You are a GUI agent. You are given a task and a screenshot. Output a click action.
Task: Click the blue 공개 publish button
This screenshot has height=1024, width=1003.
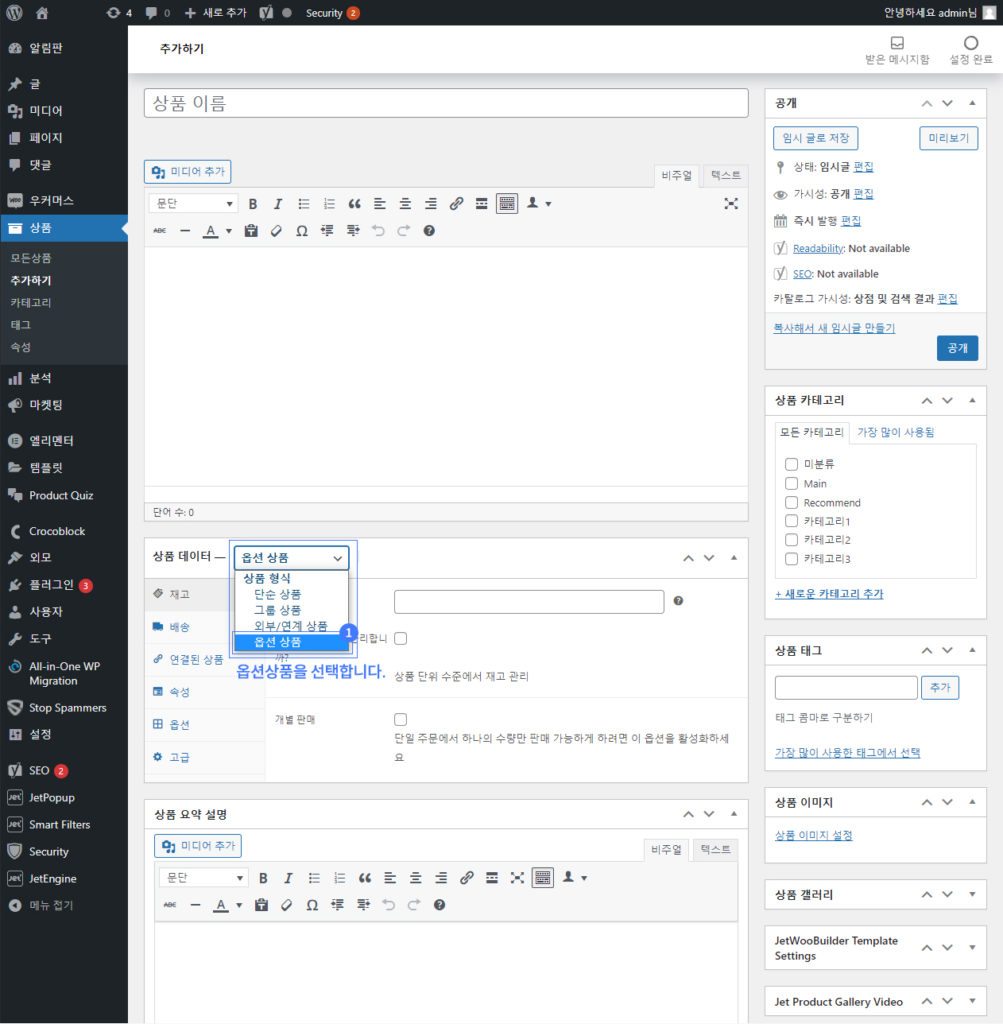(x=957, y=348)
